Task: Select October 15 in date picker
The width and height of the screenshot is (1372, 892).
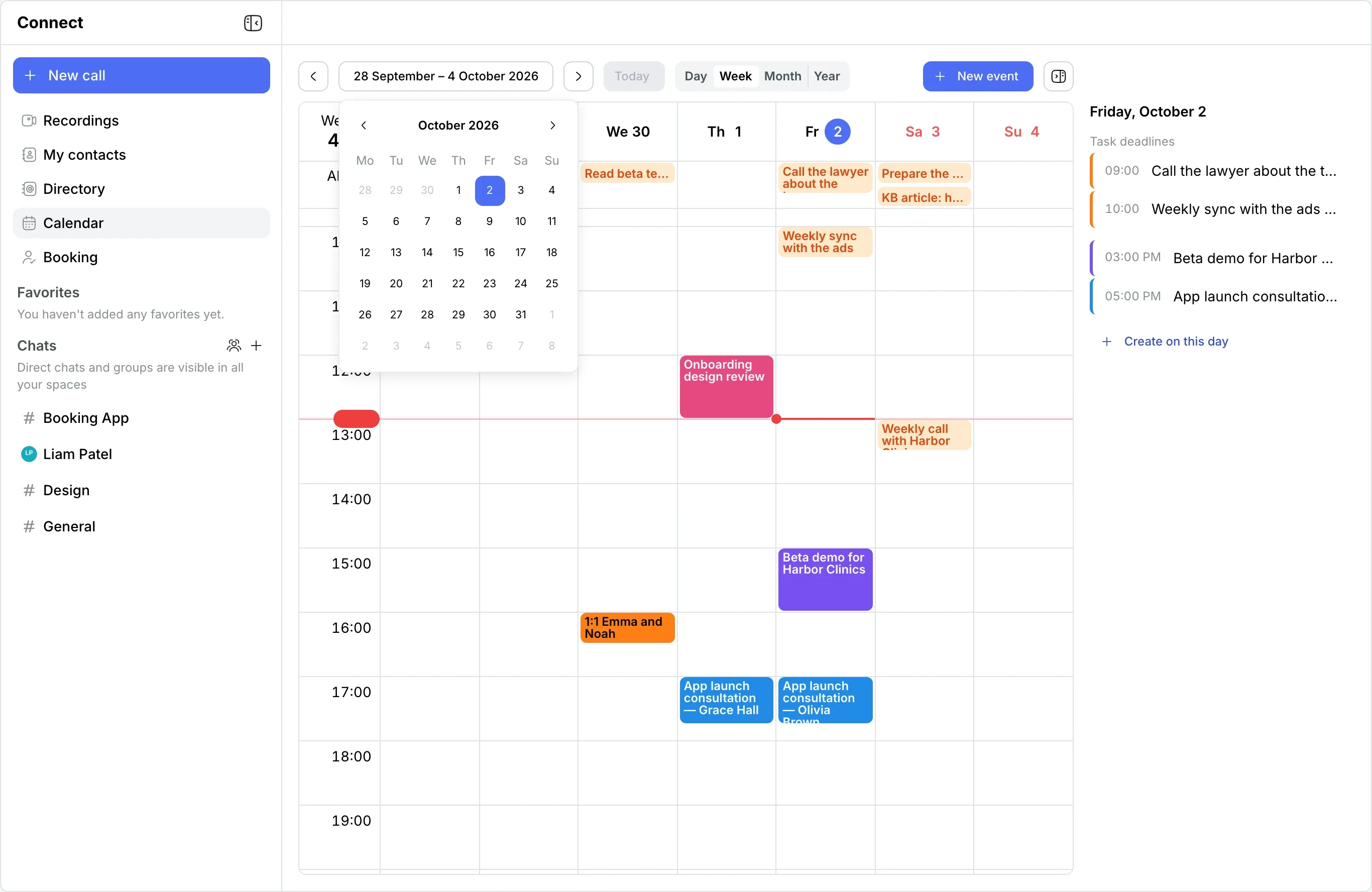Action: [x=459, y=253]
